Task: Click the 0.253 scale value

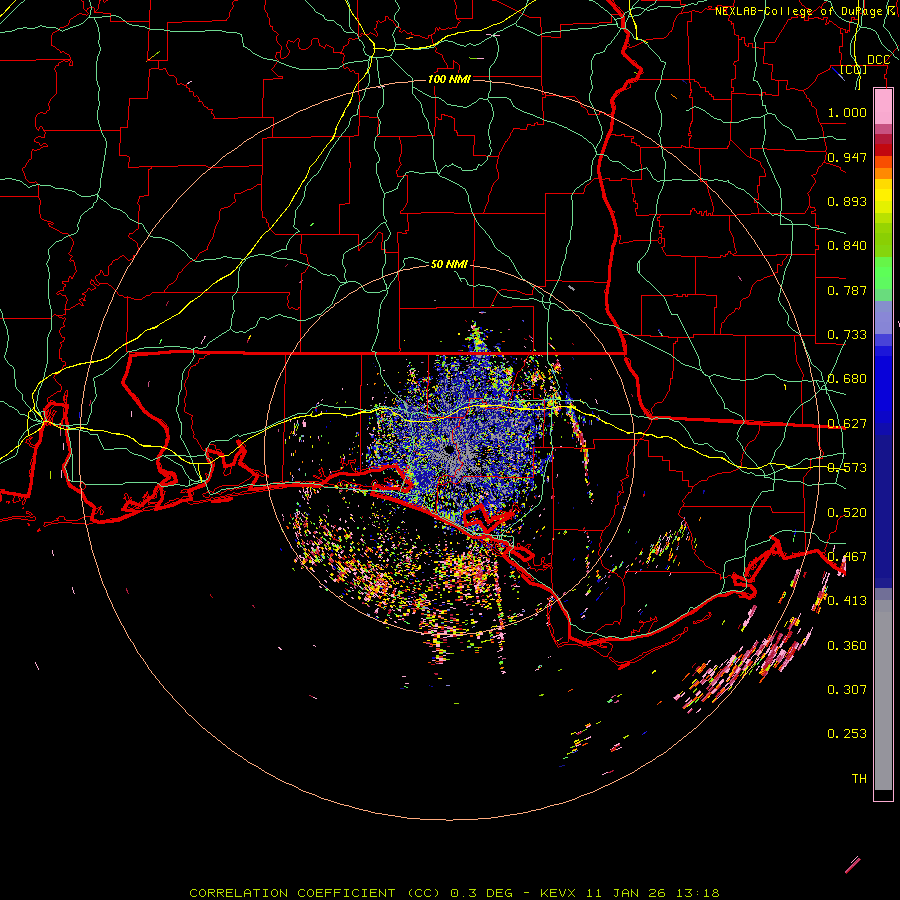Action: point(847,734)
